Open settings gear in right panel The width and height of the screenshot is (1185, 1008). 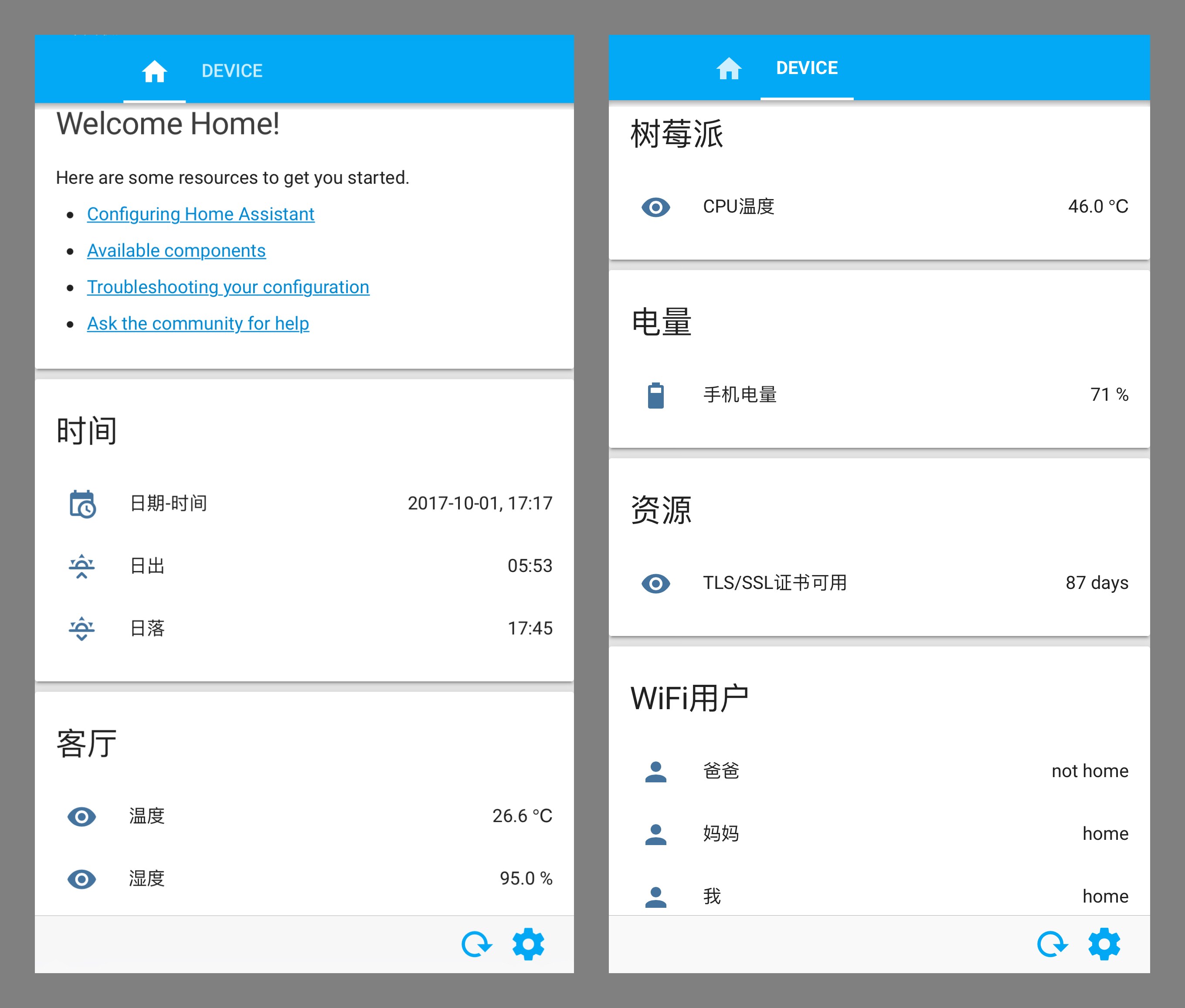click(x=1104, y=944)
